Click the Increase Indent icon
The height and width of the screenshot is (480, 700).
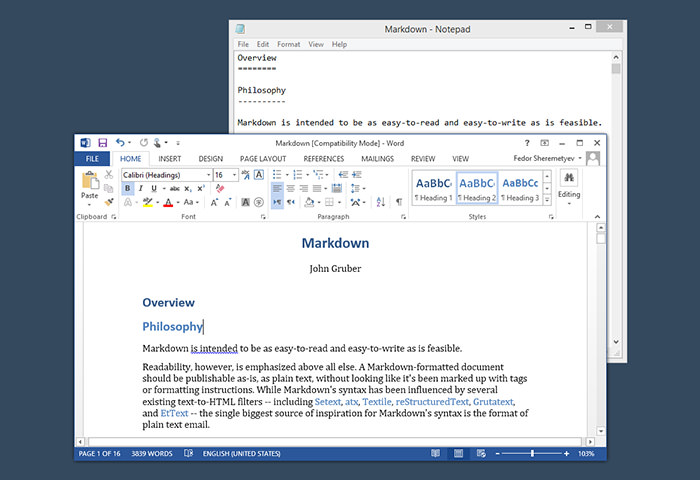point(357,175)
